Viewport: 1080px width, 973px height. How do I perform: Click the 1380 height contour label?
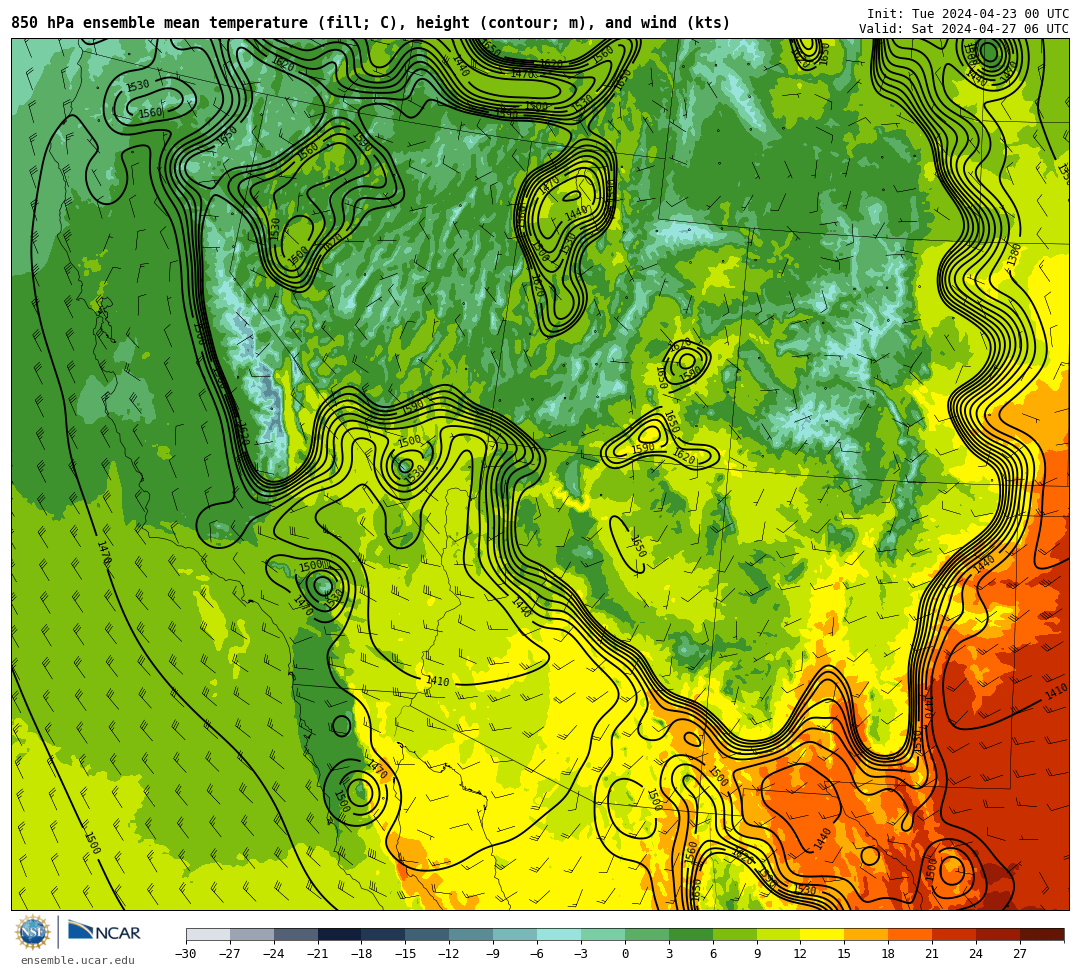[x=1014, y=255]
